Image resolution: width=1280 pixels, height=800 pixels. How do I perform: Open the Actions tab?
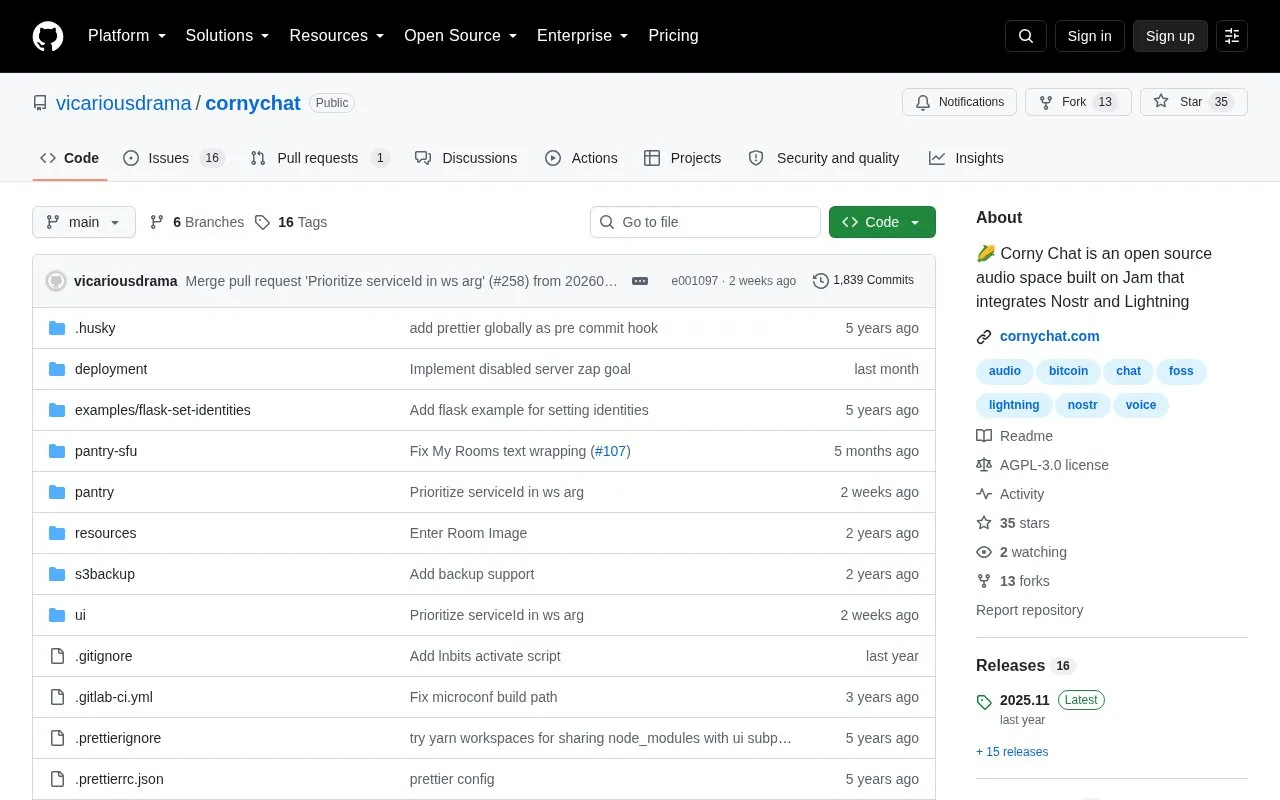point(581,158)
